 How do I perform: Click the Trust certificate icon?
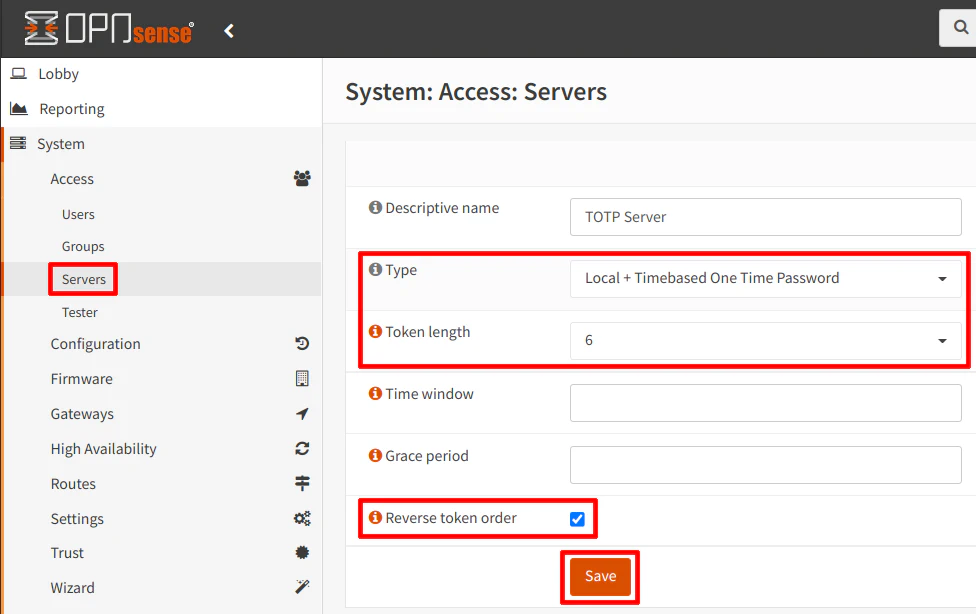pyautogui.click(x=302, y=552)
